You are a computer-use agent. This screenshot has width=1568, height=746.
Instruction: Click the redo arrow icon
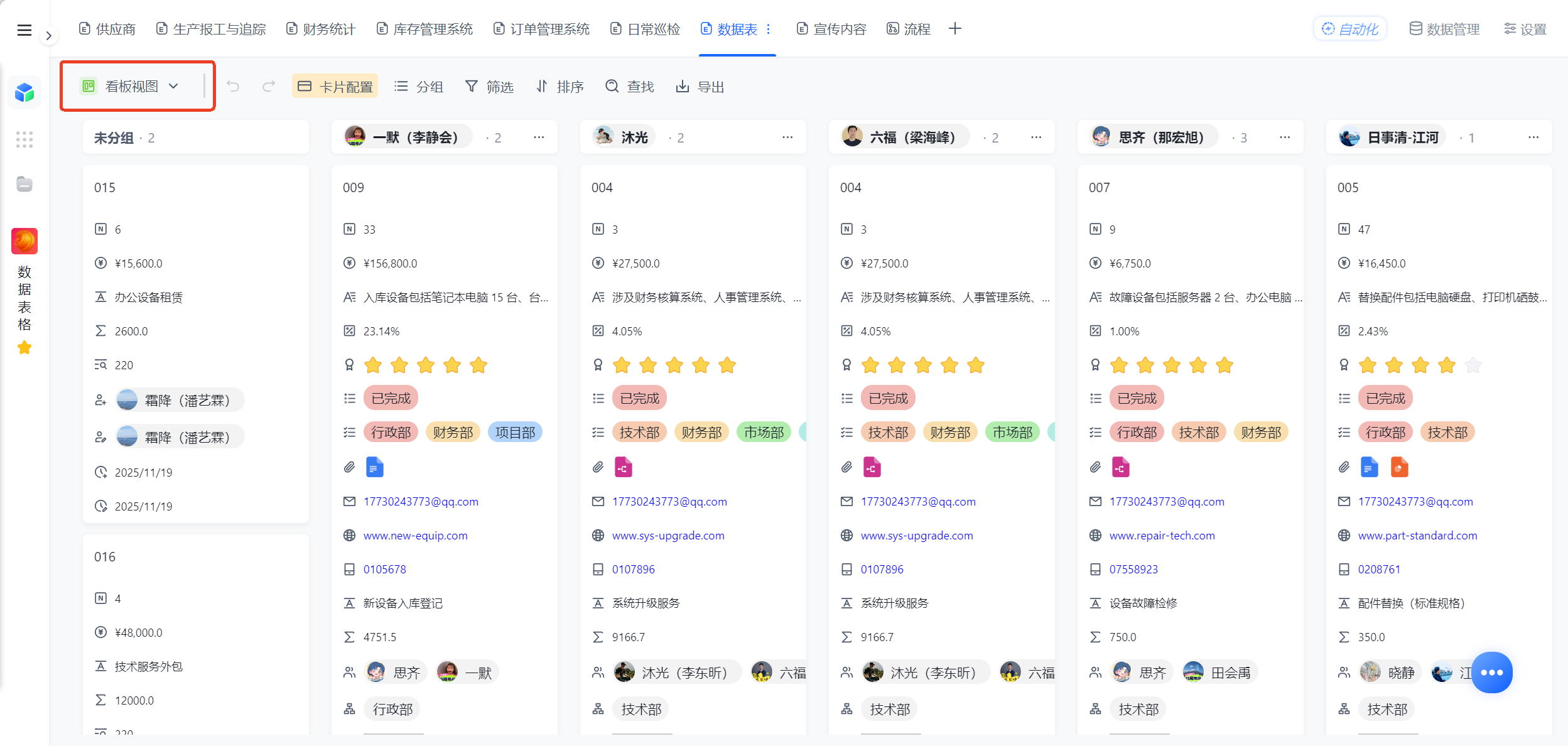[269, 86]
